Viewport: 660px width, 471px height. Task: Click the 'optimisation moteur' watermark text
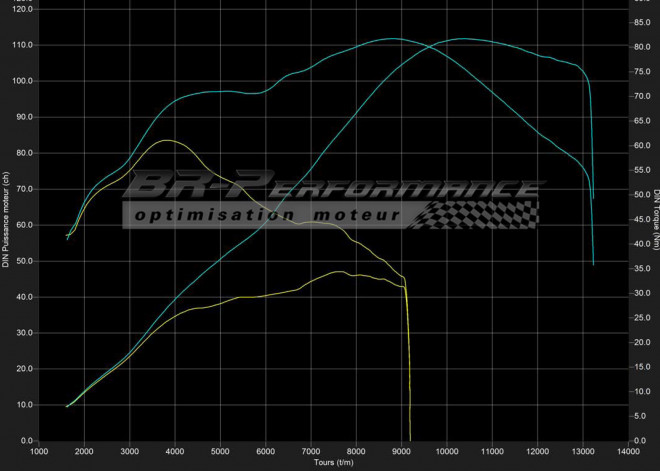(x=267, y=215)
